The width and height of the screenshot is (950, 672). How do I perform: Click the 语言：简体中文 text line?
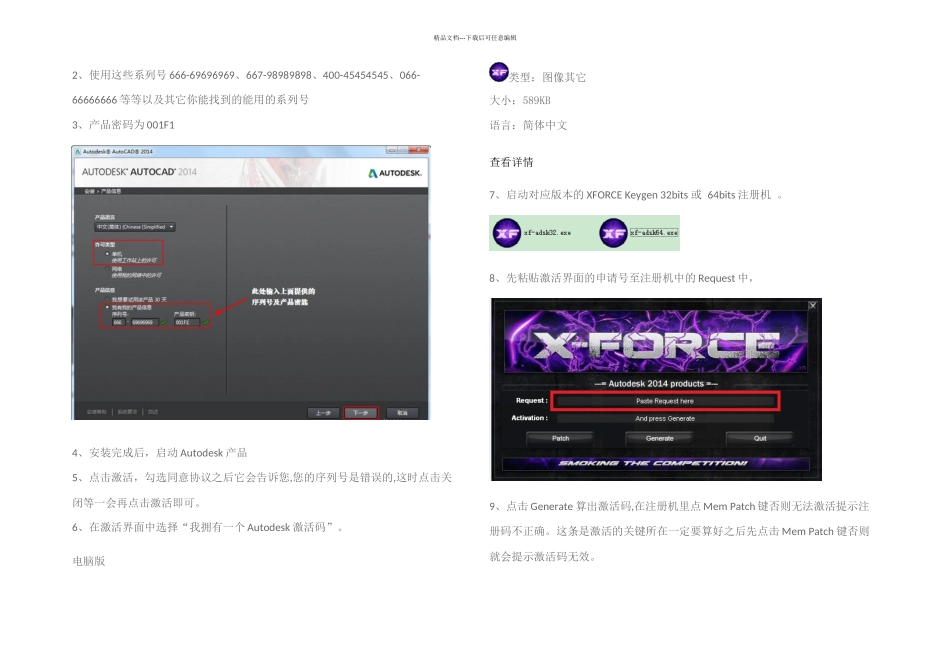pyautogui.click(x=528, y=125)
